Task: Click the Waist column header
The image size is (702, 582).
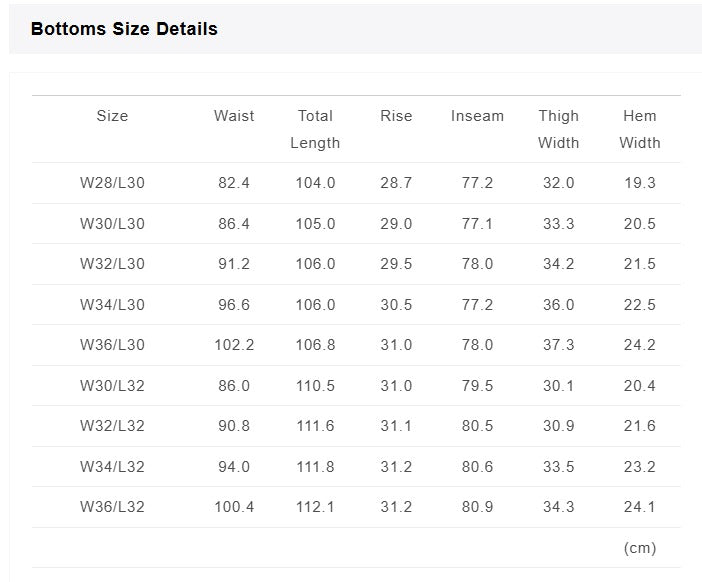Action: (x=234, y=116)
